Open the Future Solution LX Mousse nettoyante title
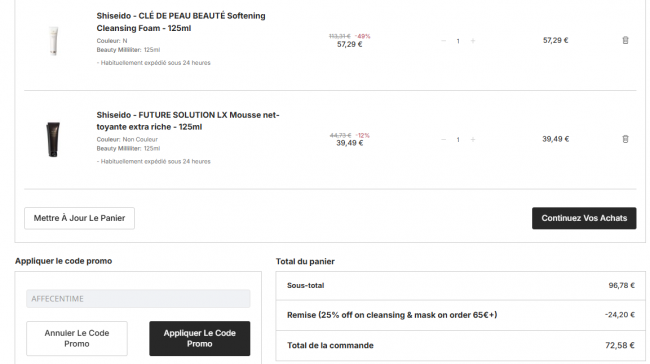This screenshot has height=364, width=650. (188, 121)
